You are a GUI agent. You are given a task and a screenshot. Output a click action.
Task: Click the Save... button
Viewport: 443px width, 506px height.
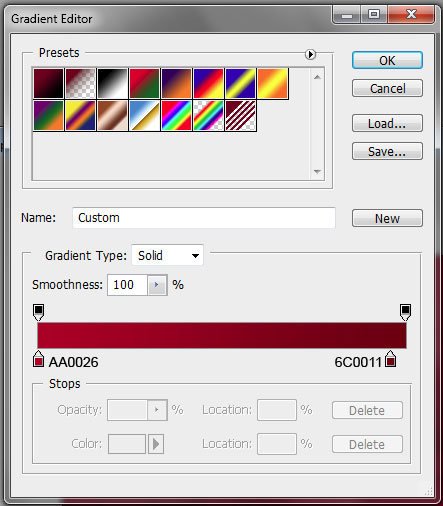pyautogui.click(x=387, y=151)
